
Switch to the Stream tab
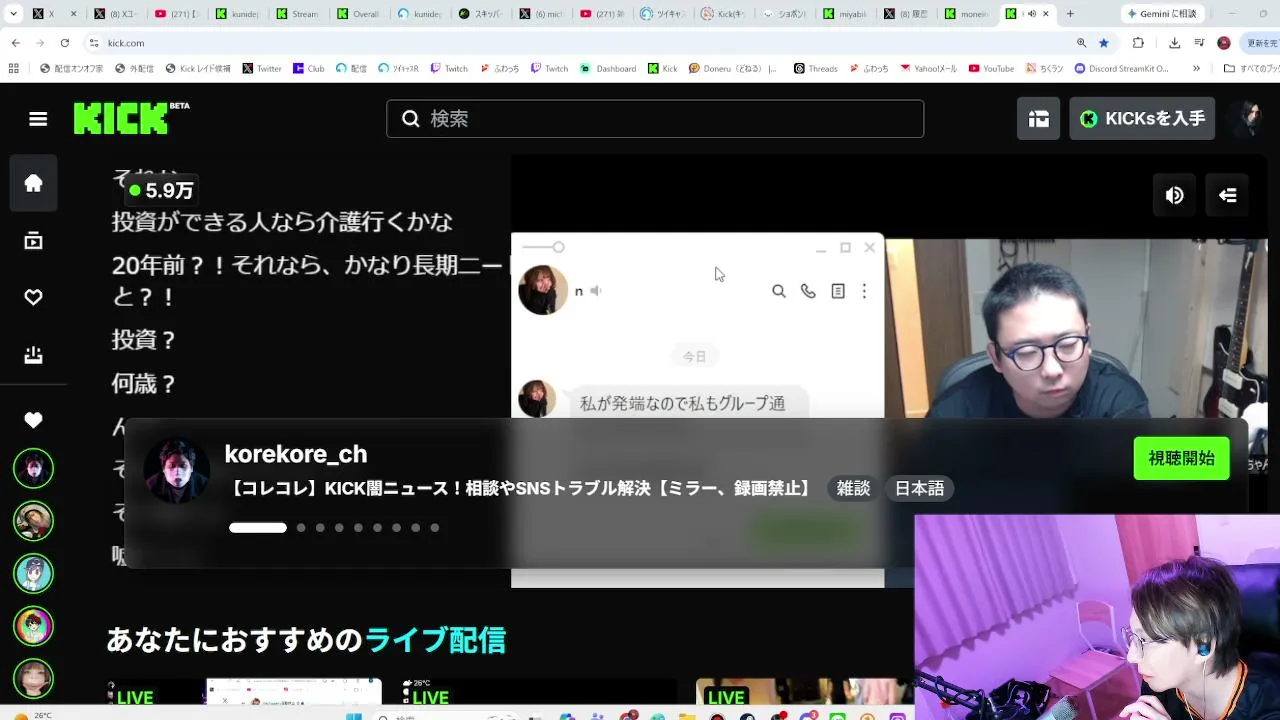[x=297, y=14]
